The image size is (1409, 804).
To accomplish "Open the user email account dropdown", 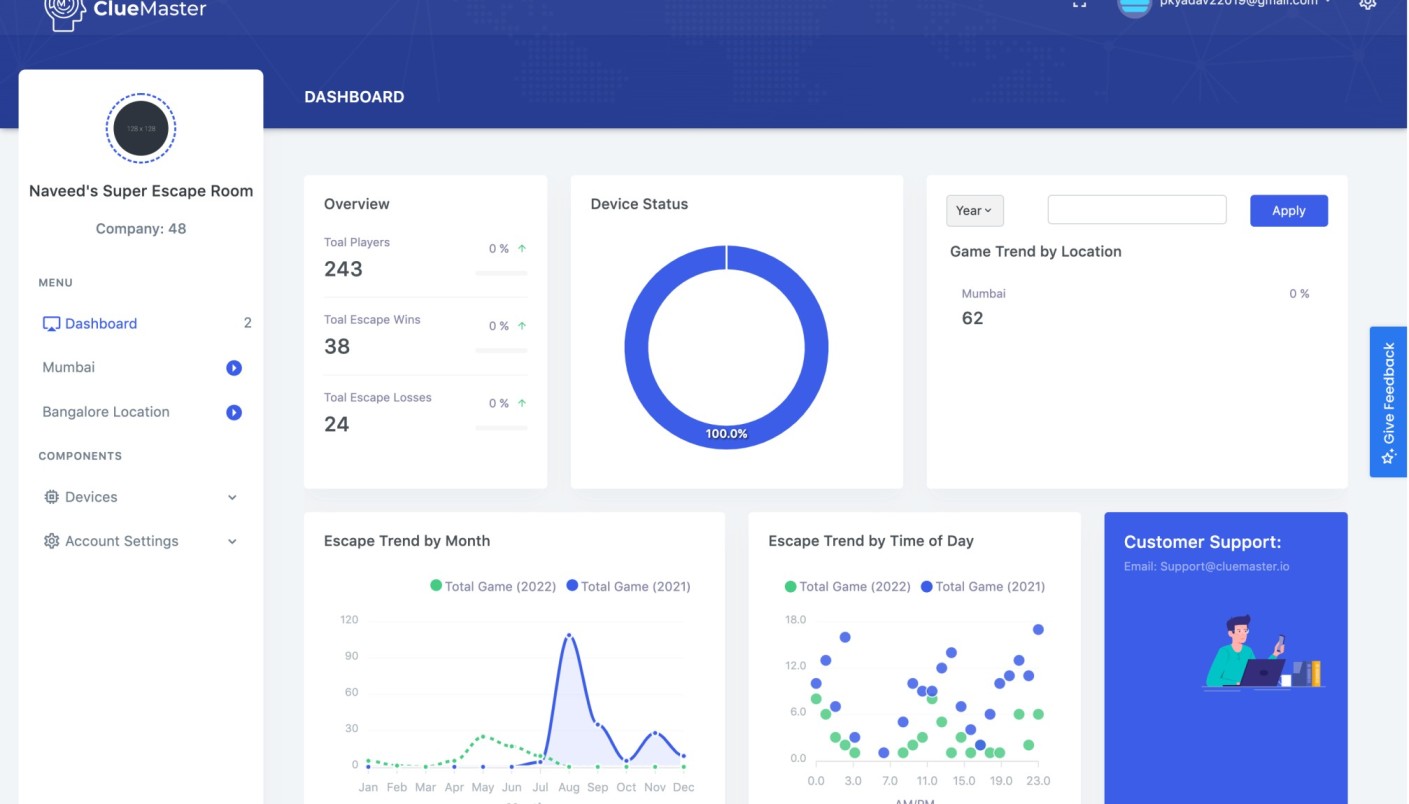I will 1245,3.
